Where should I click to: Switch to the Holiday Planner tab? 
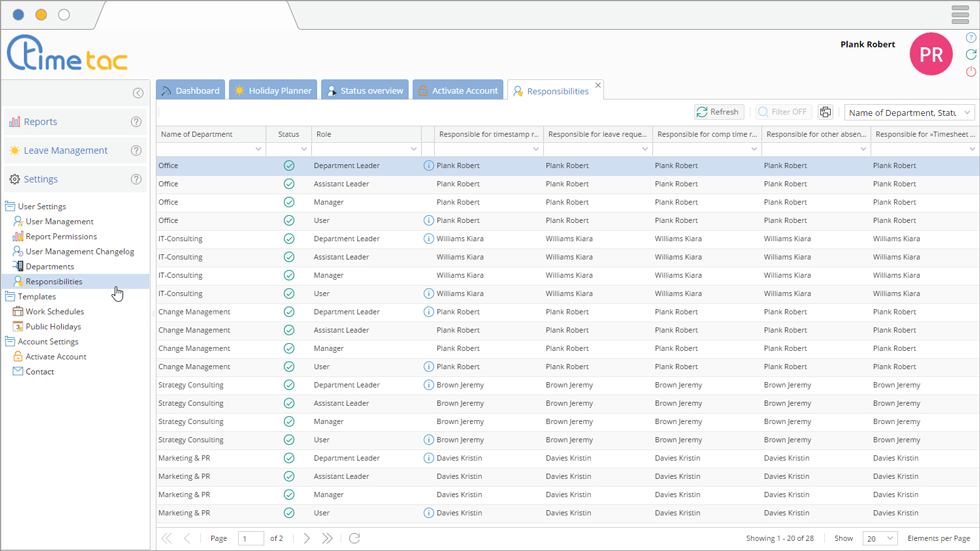coord(273,90)
